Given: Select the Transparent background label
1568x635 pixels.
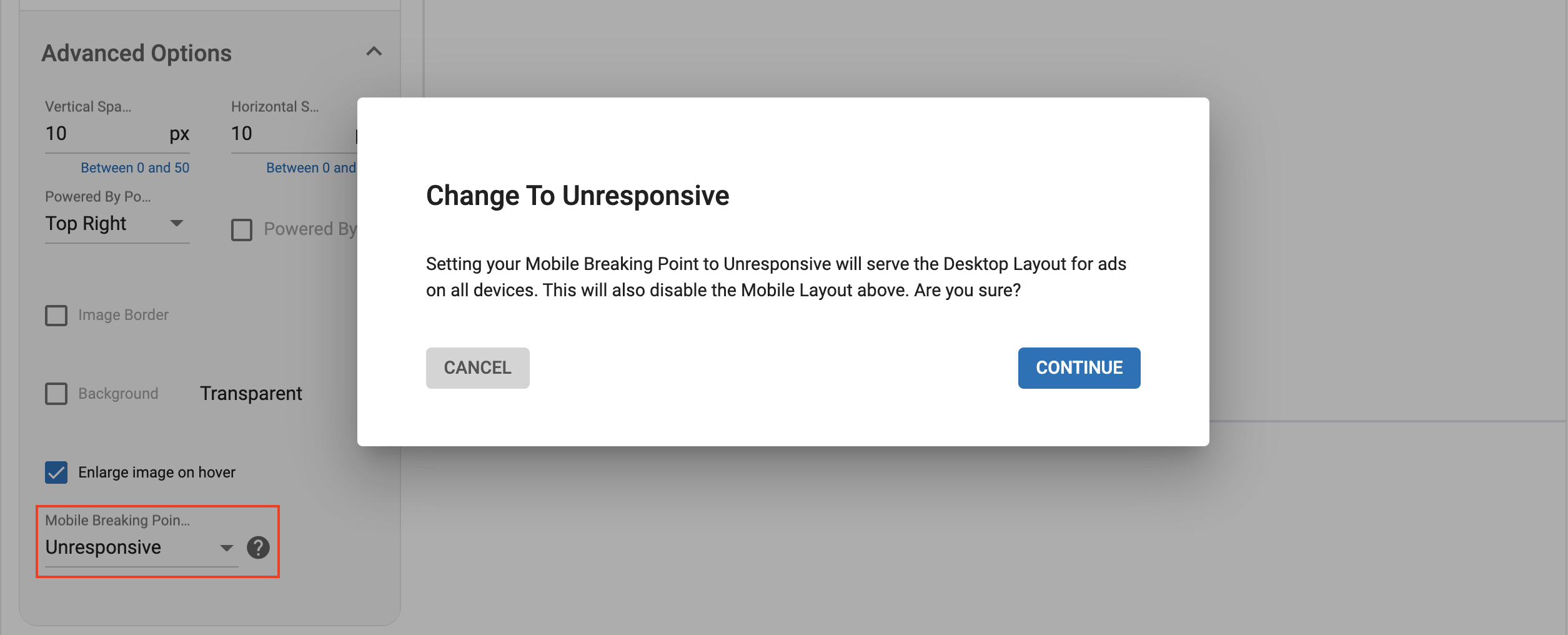Looking at the screenshot, I should click(x=251, y=393).
